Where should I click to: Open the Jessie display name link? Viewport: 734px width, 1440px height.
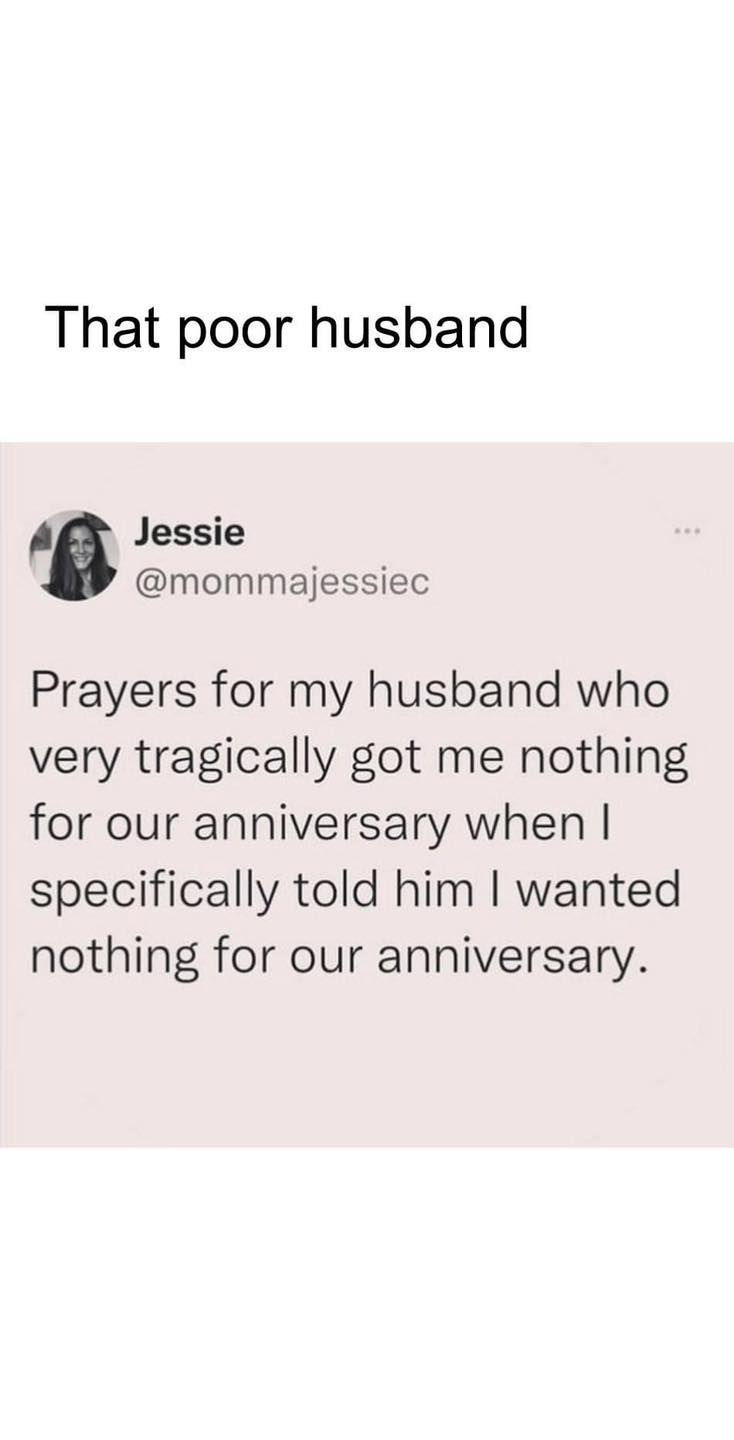[x=189, y=532]
